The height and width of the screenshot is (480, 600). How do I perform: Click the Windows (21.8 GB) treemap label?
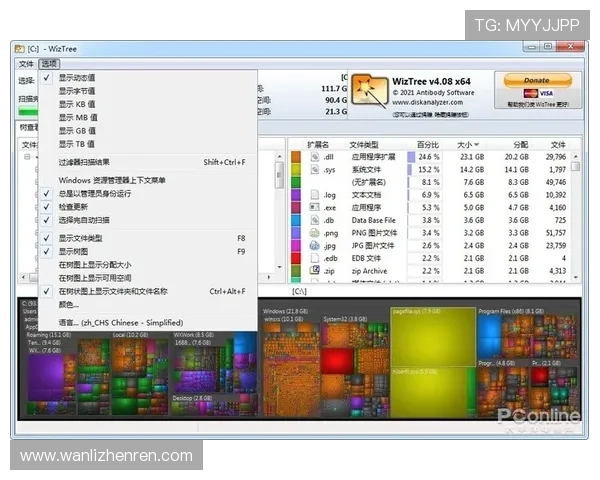tap(285, 311)
